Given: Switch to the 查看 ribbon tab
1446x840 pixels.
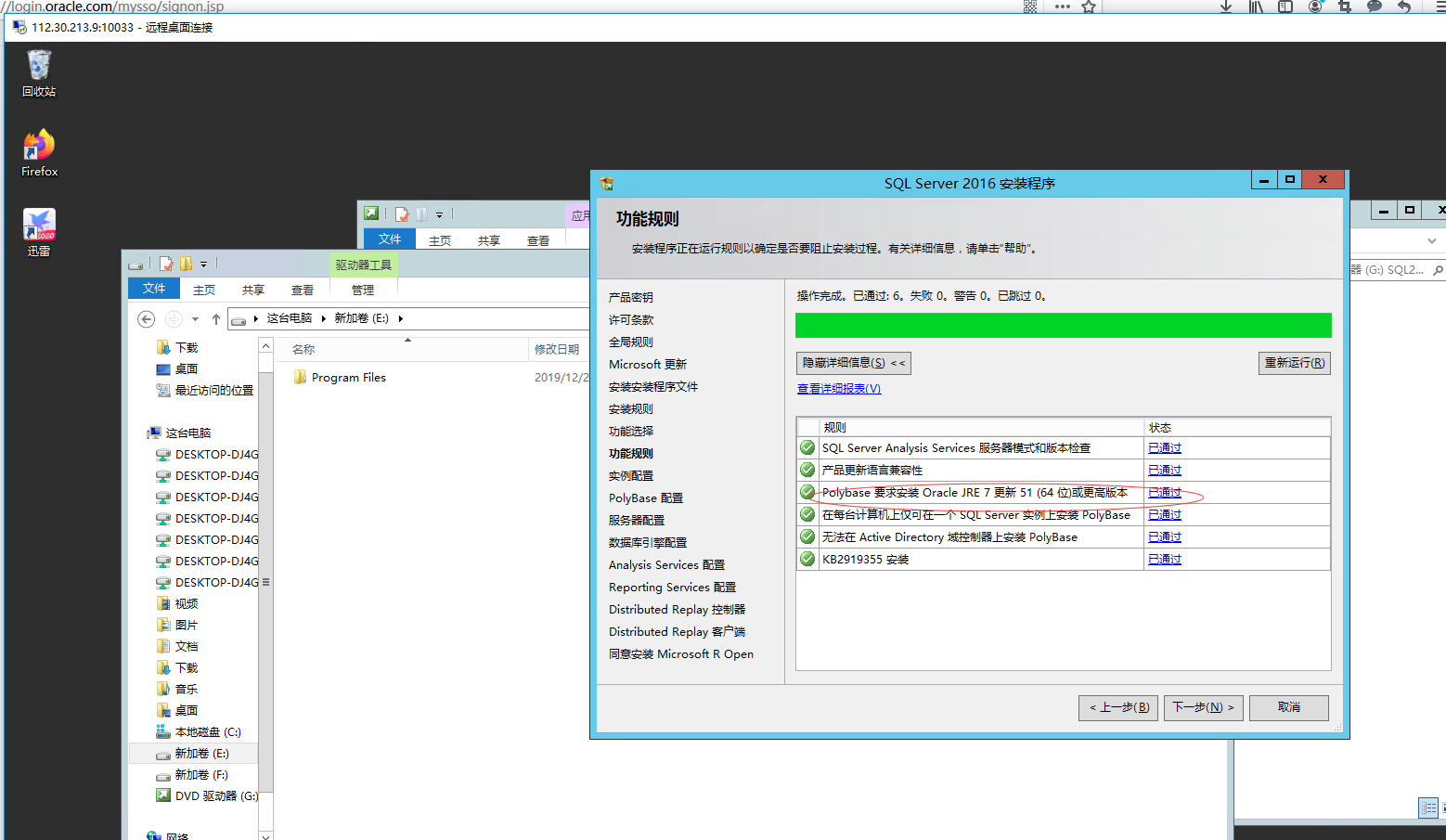Looking at the screenshot, I should [303, 290].
